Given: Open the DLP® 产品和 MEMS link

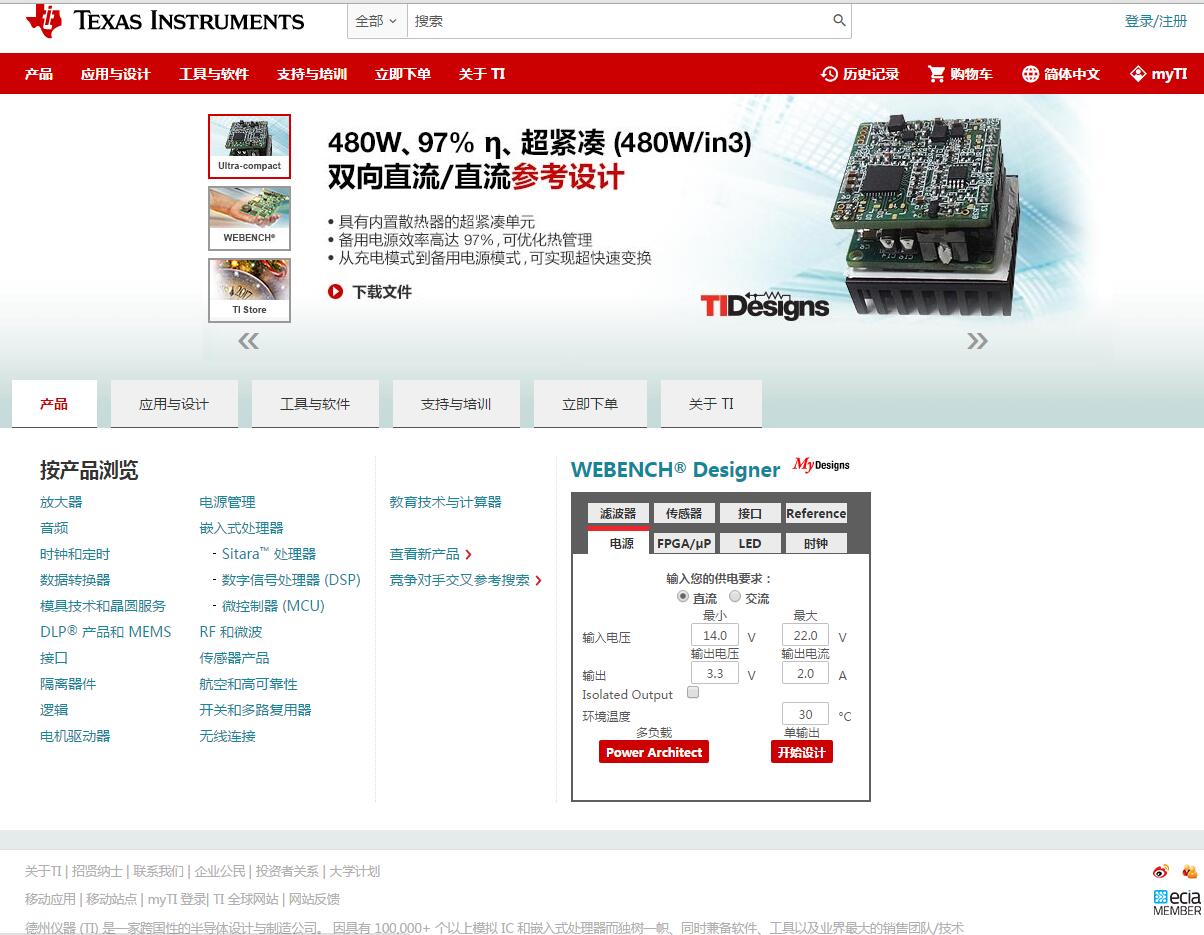Looking at the screenshot, I should click(x=106, y=632).
